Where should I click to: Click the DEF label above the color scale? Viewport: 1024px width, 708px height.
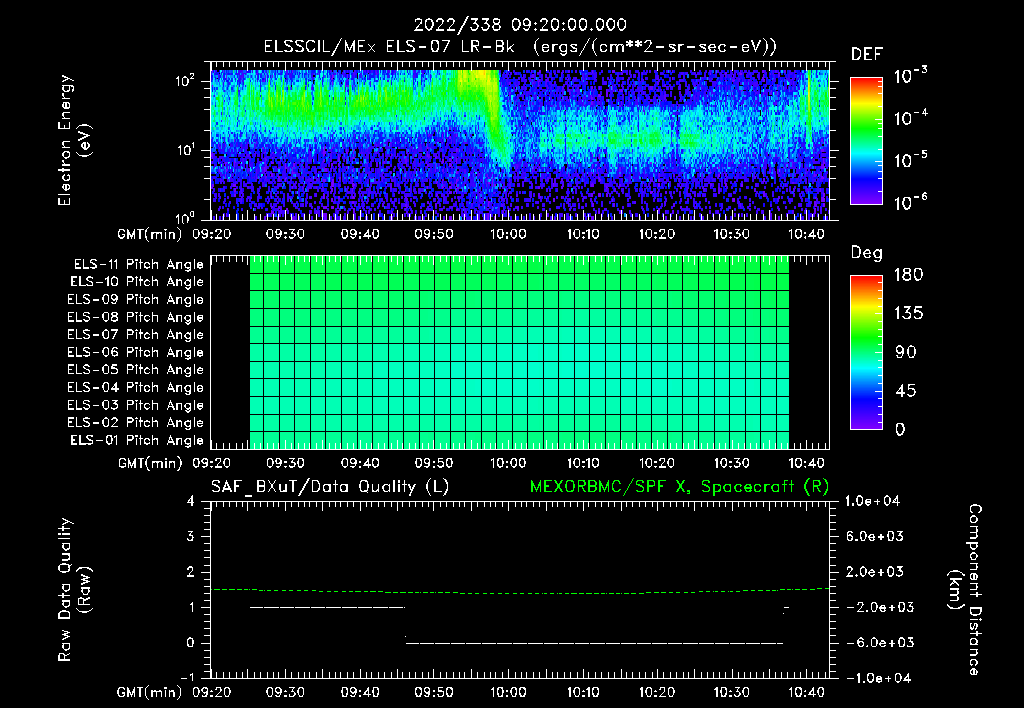click(x=867, y=55)
